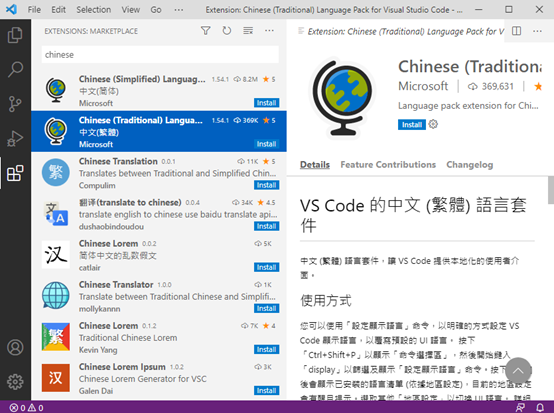This screenshot has height=413, width=554.
Task: Open Views and More Actions in Extensions panel
Action: 269,31
